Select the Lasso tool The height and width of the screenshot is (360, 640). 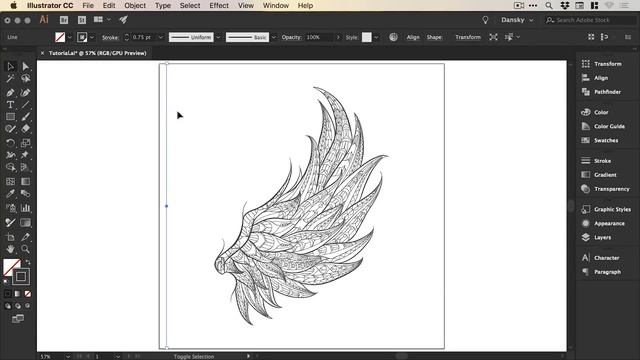coord(25,78)
